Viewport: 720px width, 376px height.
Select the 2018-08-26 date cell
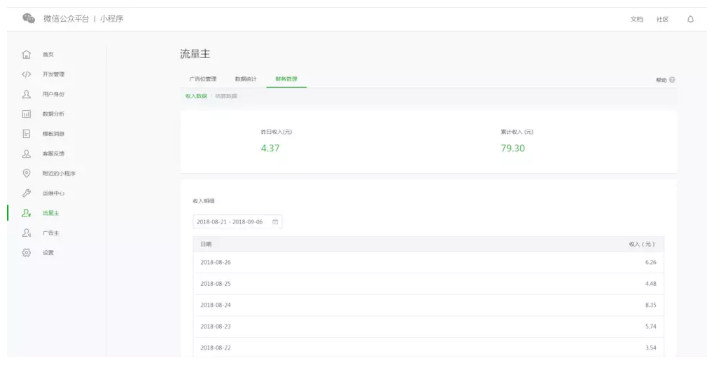click(215, 262)
